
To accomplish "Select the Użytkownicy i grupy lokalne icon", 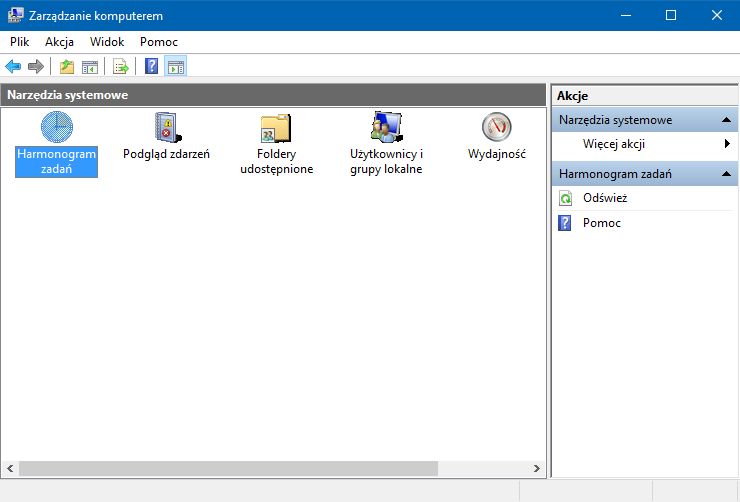I will [386, 127].
